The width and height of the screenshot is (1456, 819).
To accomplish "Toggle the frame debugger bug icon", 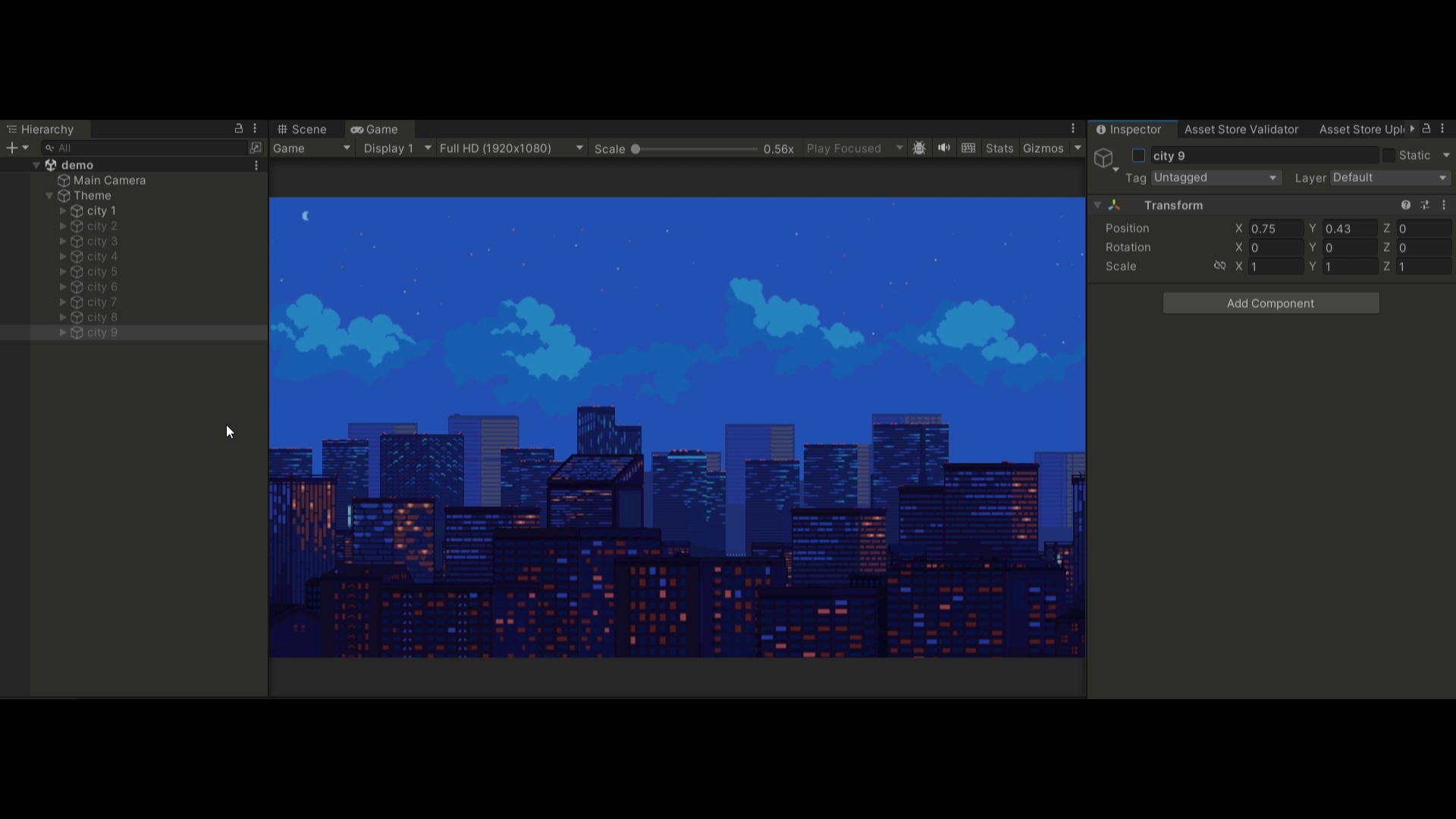I will (x=919, y=149).
